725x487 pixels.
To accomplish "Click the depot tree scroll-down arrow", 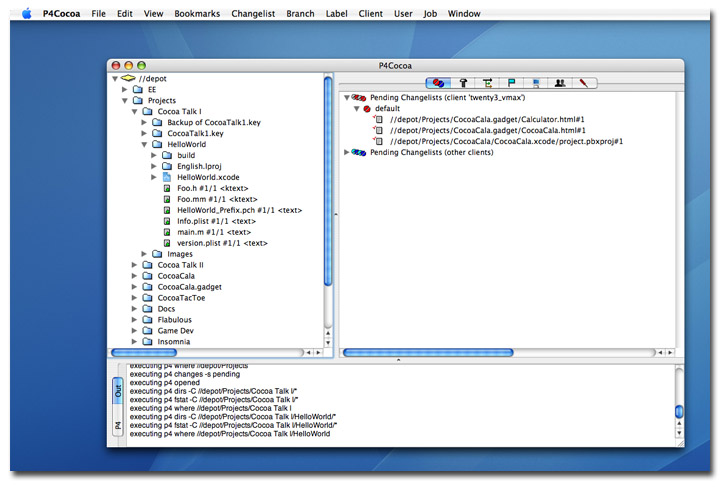I will pos(328,343).
